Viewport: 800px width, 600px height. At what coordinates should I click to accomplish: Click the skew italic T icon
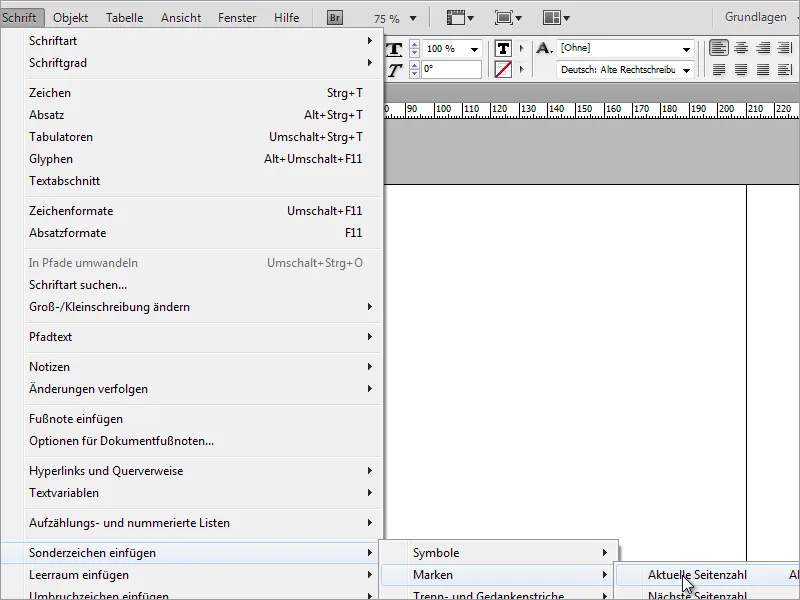coord(394,70)
